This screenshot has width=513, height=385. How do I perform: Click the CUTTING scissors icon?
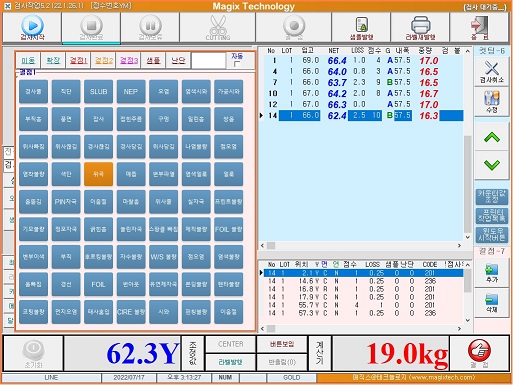point(218,25)
